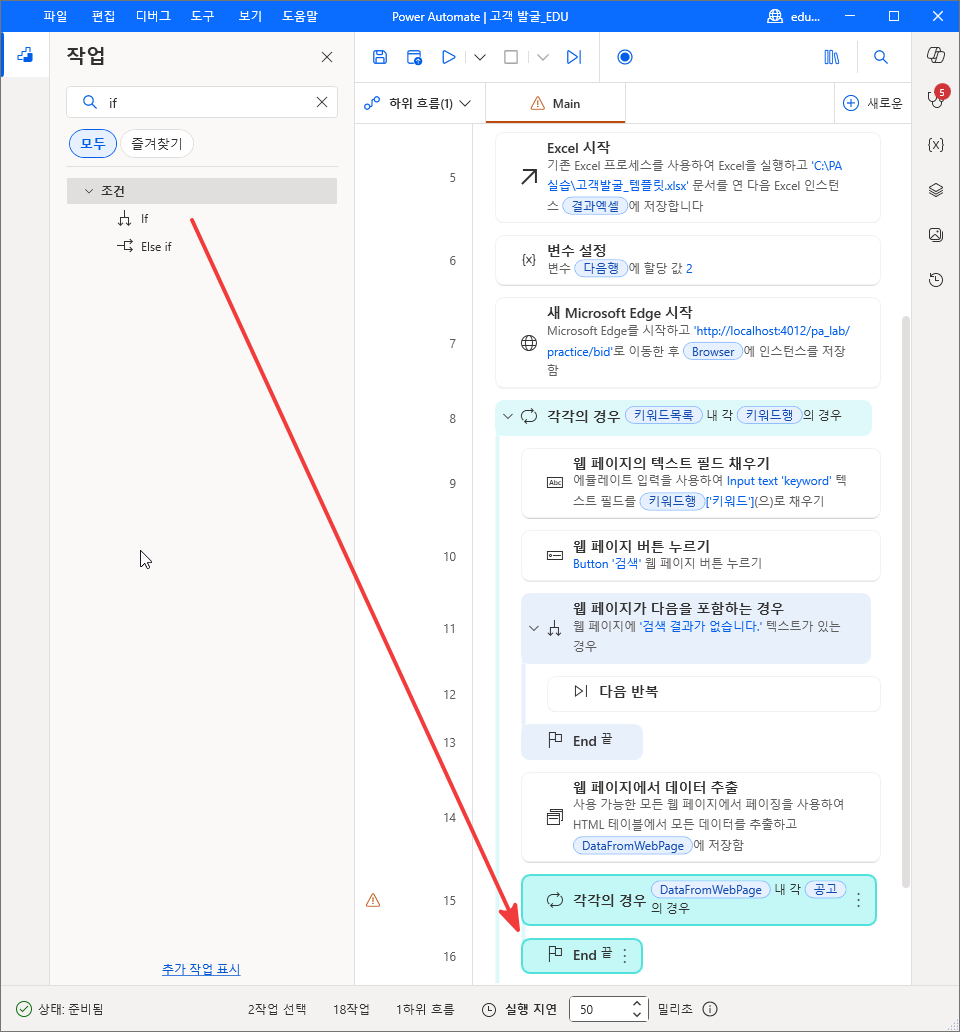Select the Actions pane icon in left rail
This screenshot has width=960, height=1032.
[25, 55]
